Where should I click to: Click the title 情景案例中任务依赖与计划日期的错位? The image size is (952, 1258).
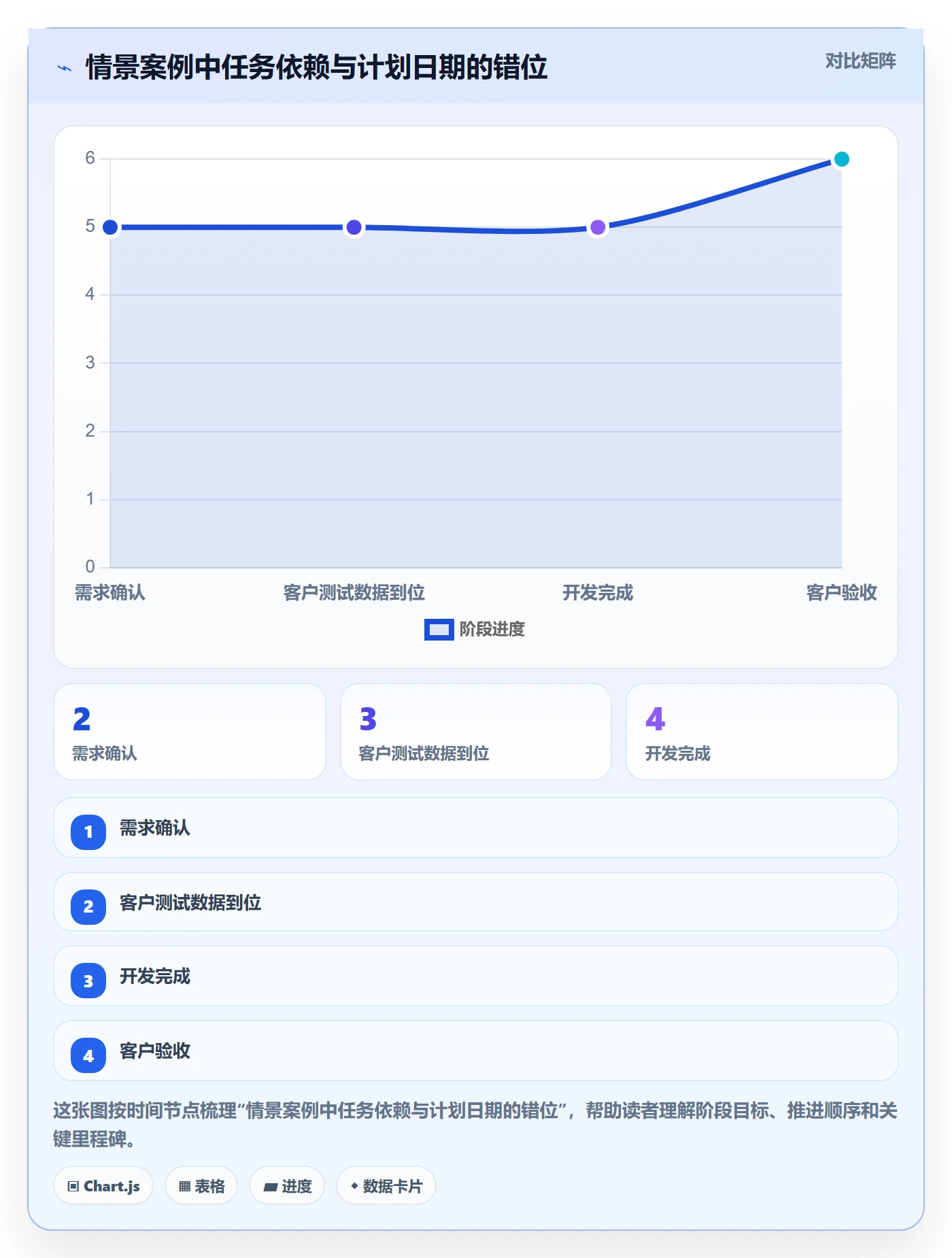pos(316,67)
